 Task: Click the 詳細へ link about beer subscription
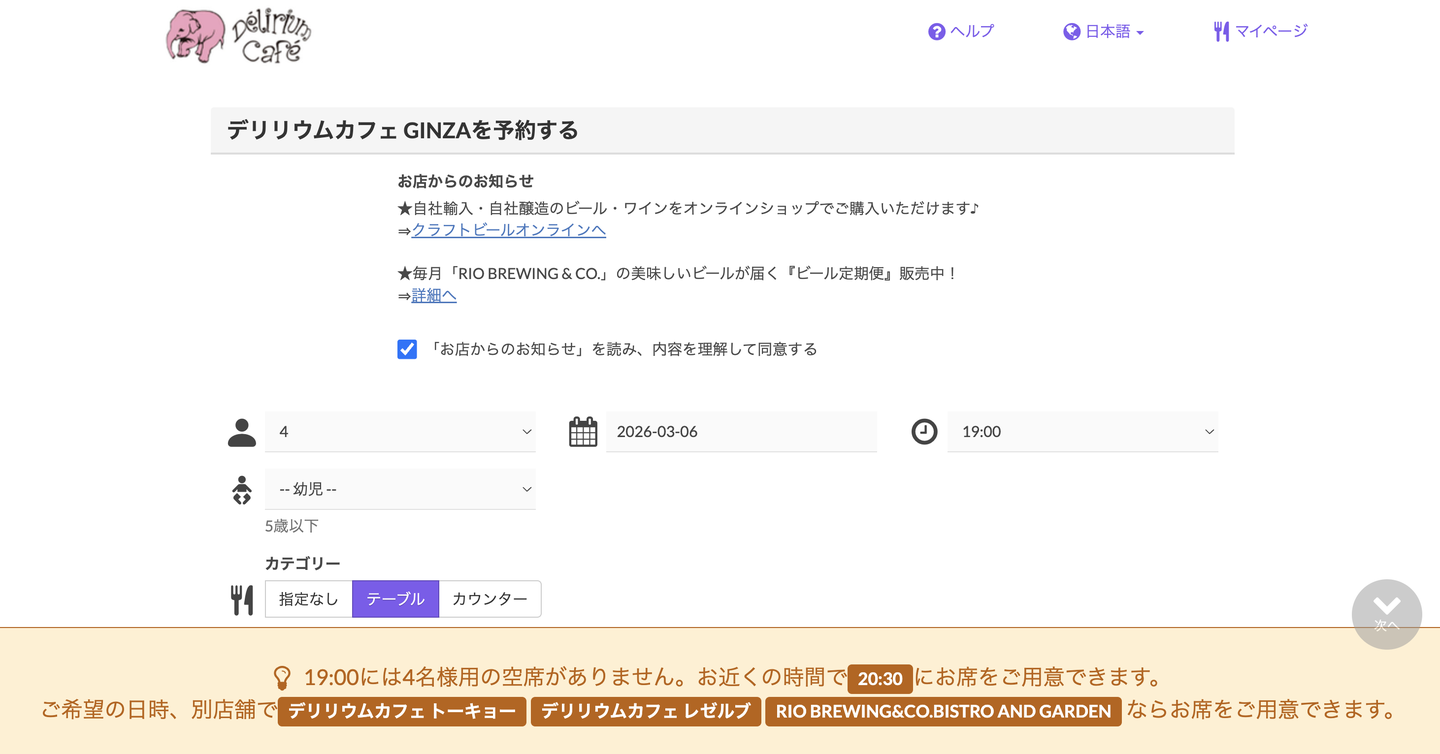[433, 295]
